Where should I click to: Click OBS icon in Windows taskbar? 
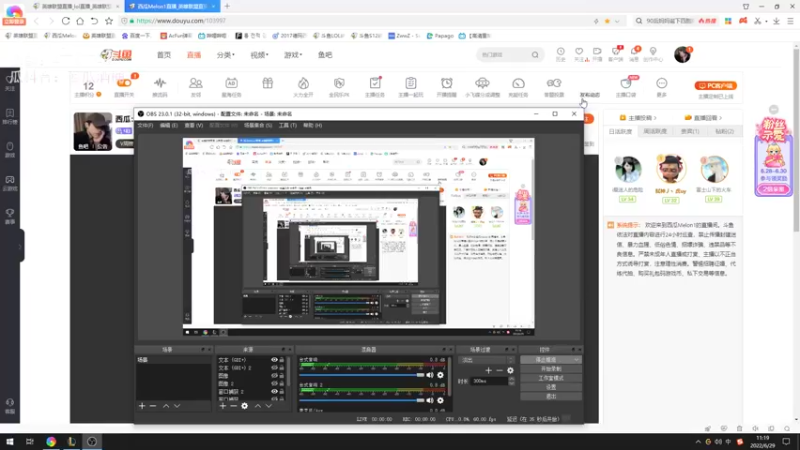tap(92, 442)
